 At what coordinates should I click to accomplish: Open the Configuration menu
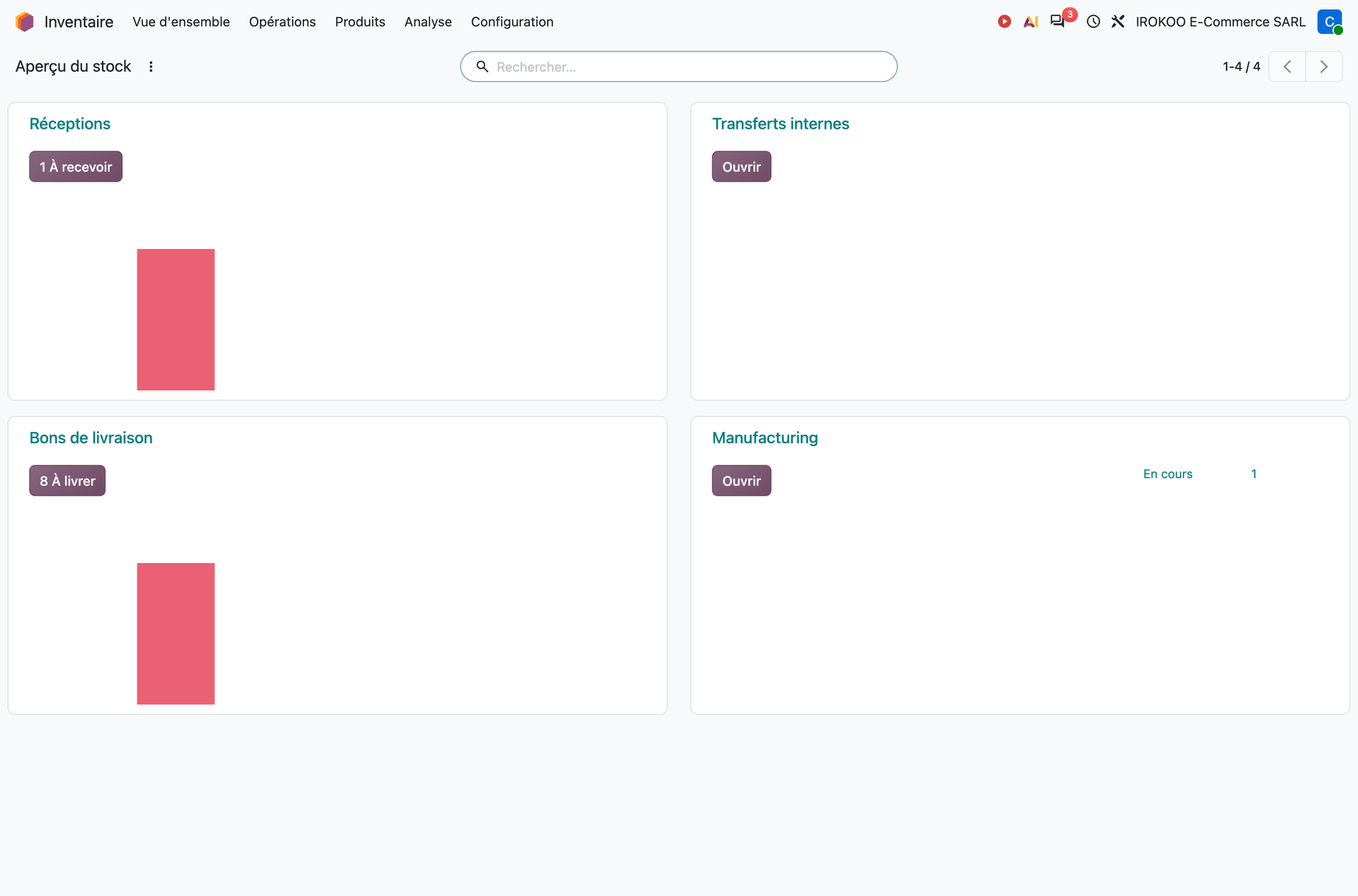coord(512,22)
